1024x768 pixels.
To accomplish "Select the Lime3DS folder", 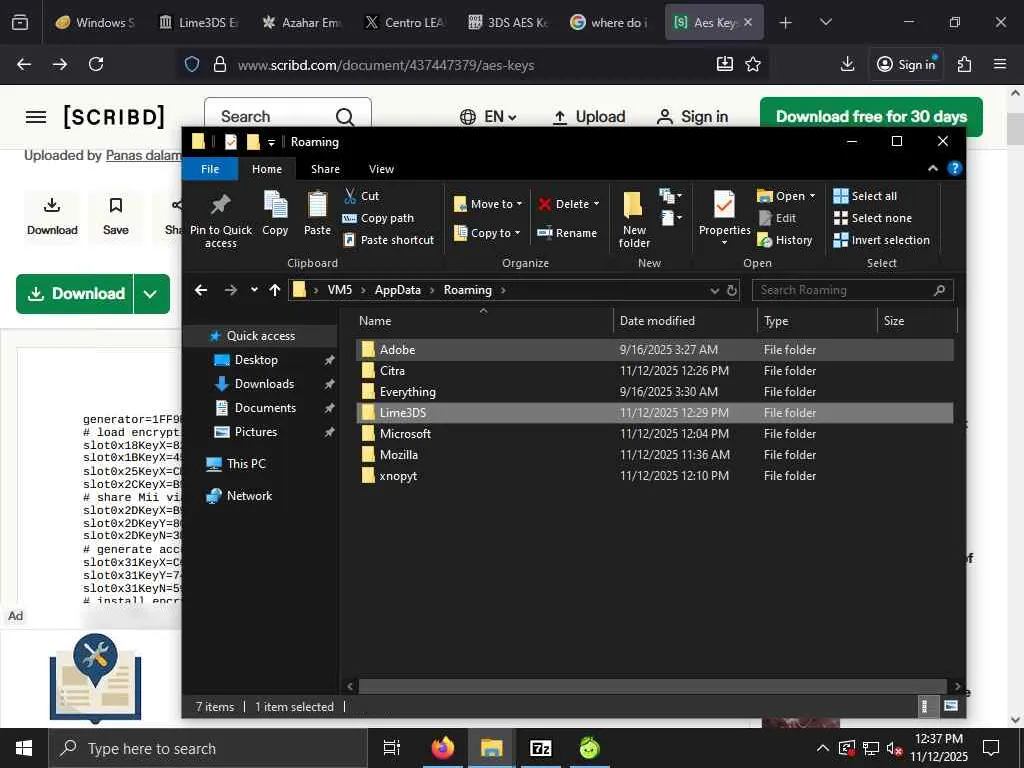I will coord(654,413).
